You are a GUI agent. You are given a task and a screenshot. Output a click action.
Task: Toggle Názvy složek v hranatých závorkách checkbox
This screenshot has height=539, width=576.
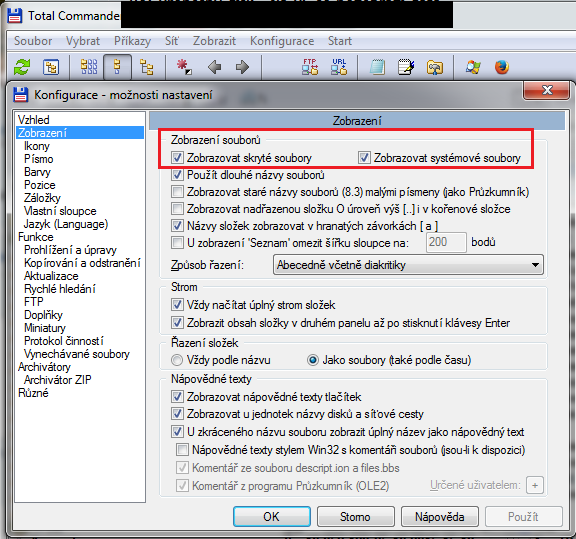[x=177, y=226]
